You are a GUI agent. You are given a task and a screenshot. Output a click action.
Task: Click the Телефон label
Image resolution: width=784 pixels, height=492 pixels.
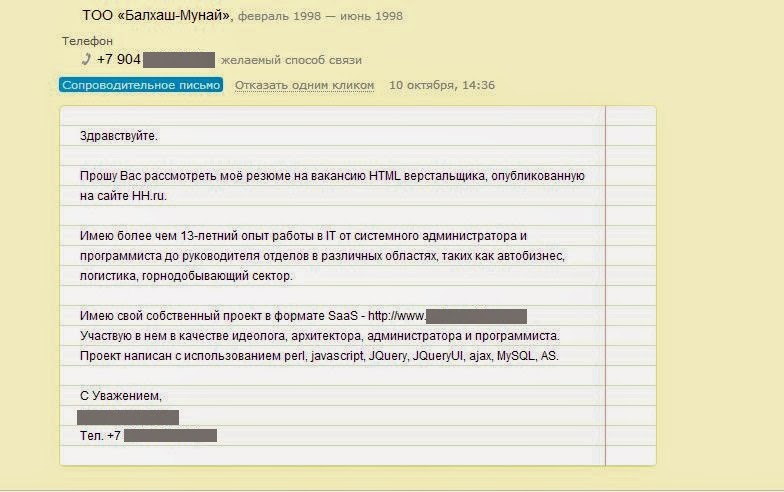click(x=88, y=41)
